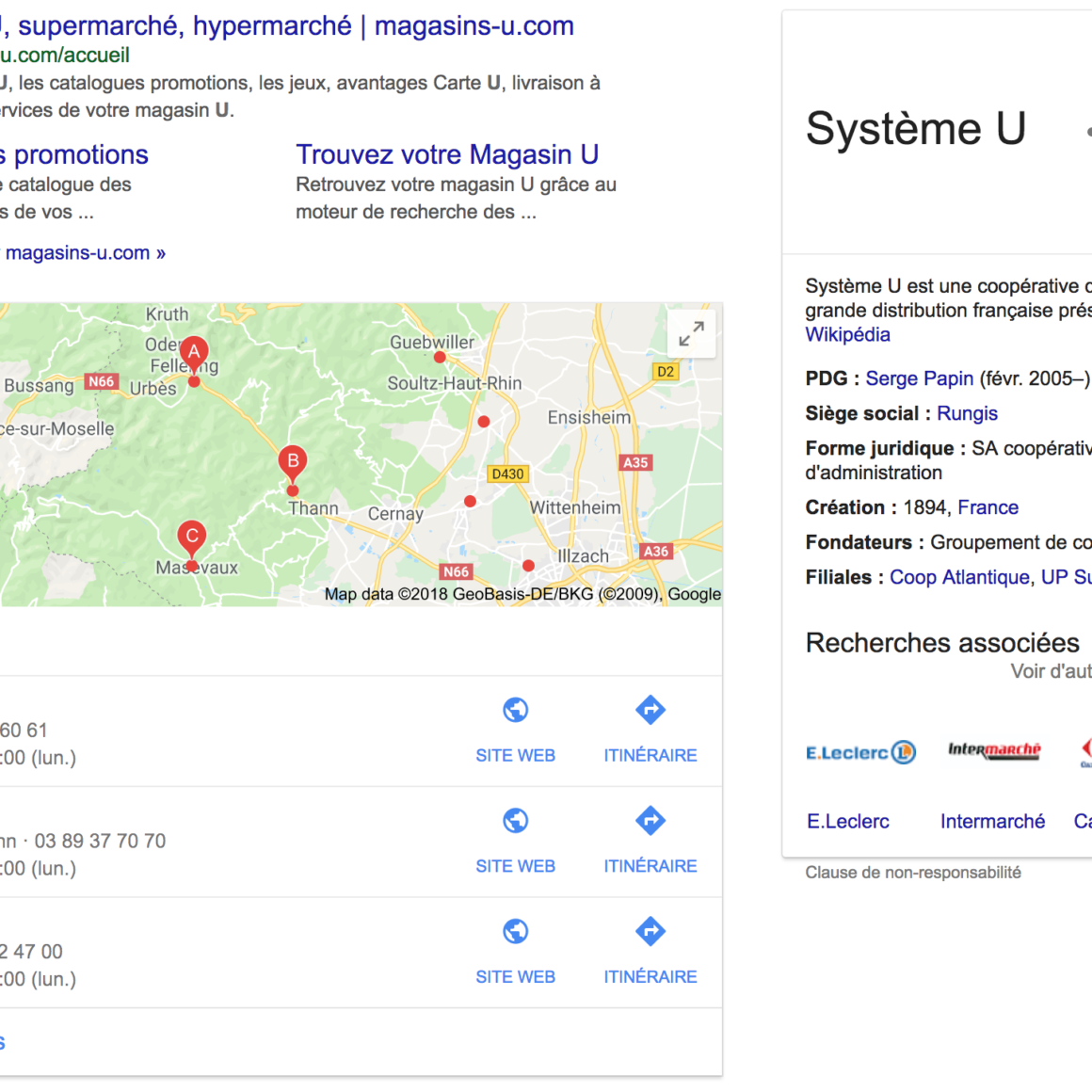Screen dimensions: 1092x1092
Task: Click map pin B near Thann
Action: pos(293,462)
